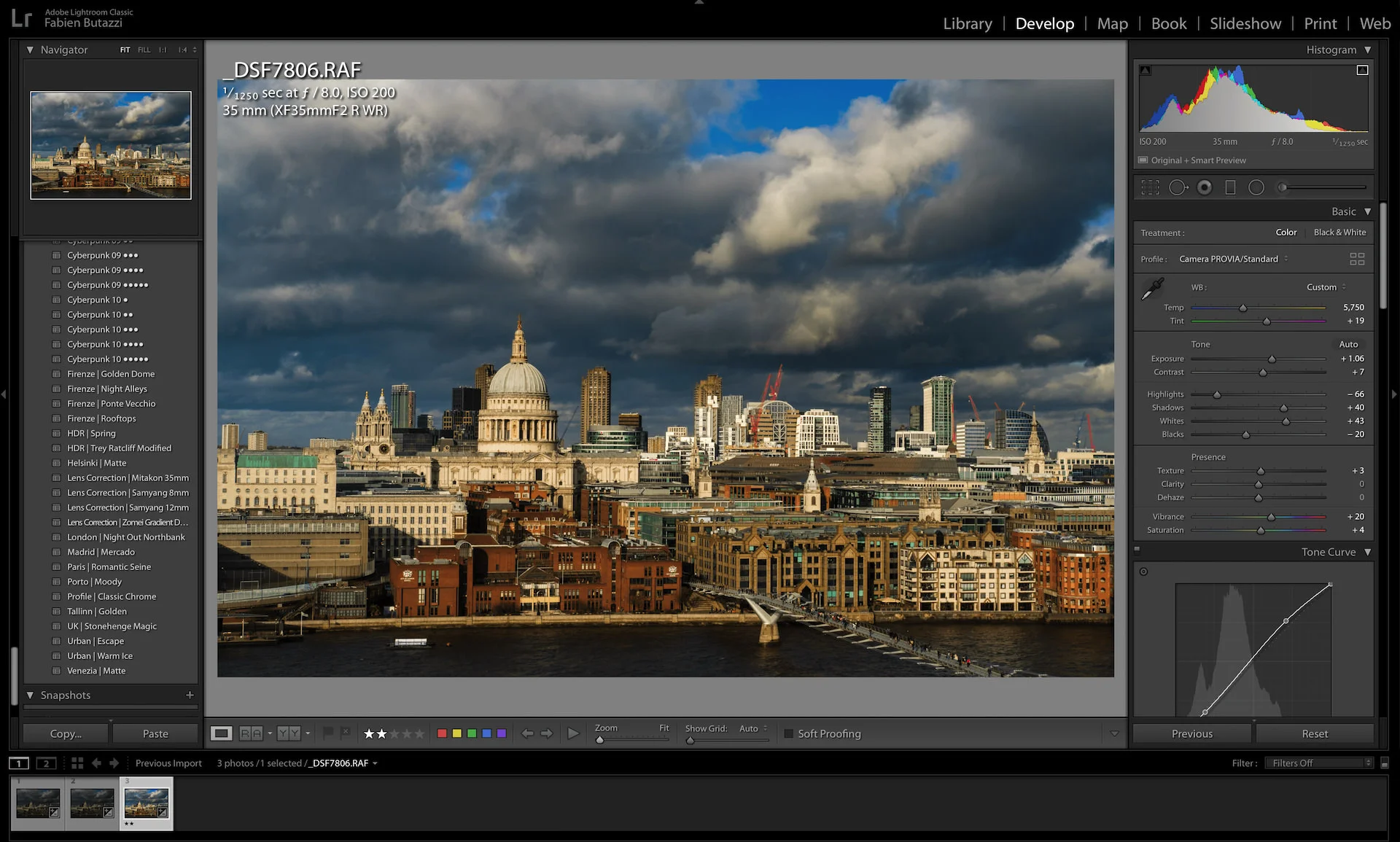Pick the White Balance Selector eyedropper

pyautogui.click(x=1153, y=289)
